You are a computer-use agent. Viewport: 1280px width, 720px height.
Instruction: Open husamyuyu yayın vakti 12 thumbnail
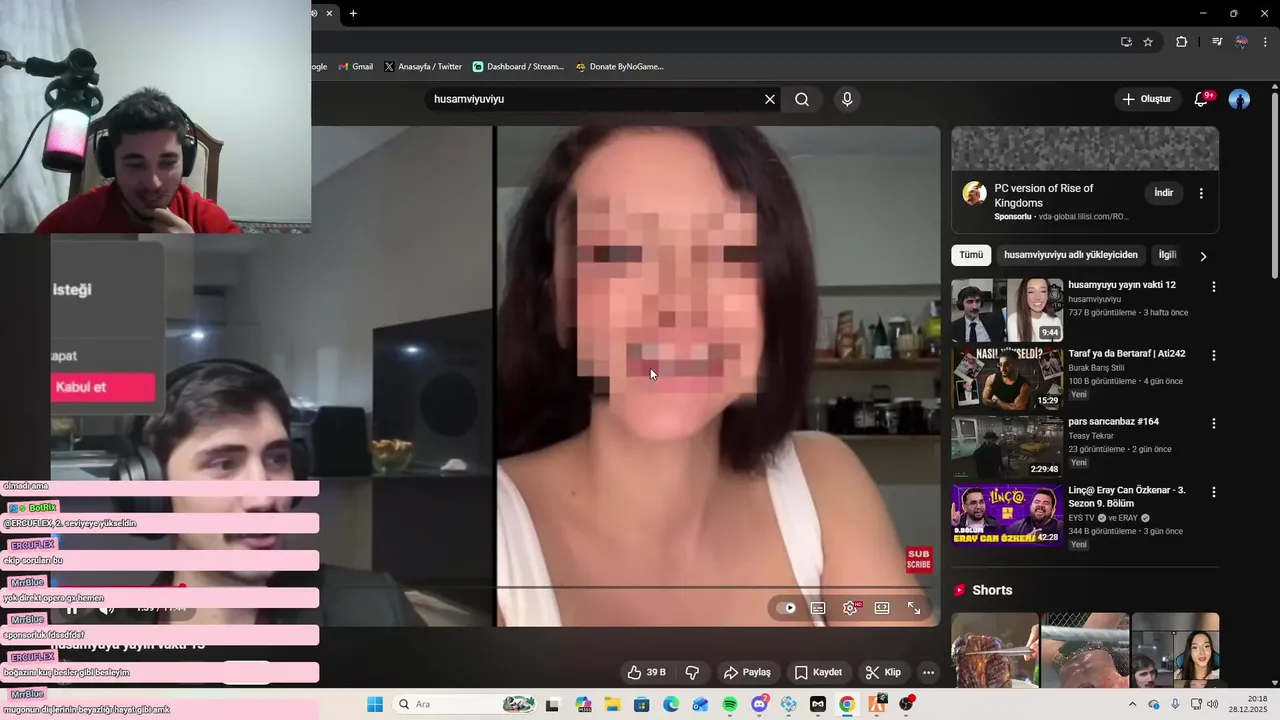(x=1007, y=311)
